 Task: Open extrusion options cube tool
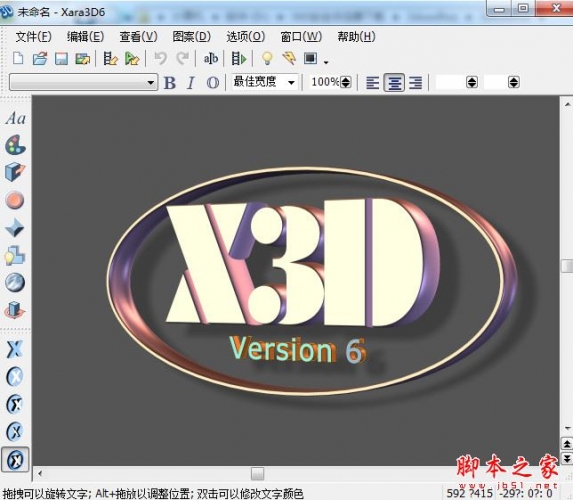pyautogui.click(x=15, y=172)
